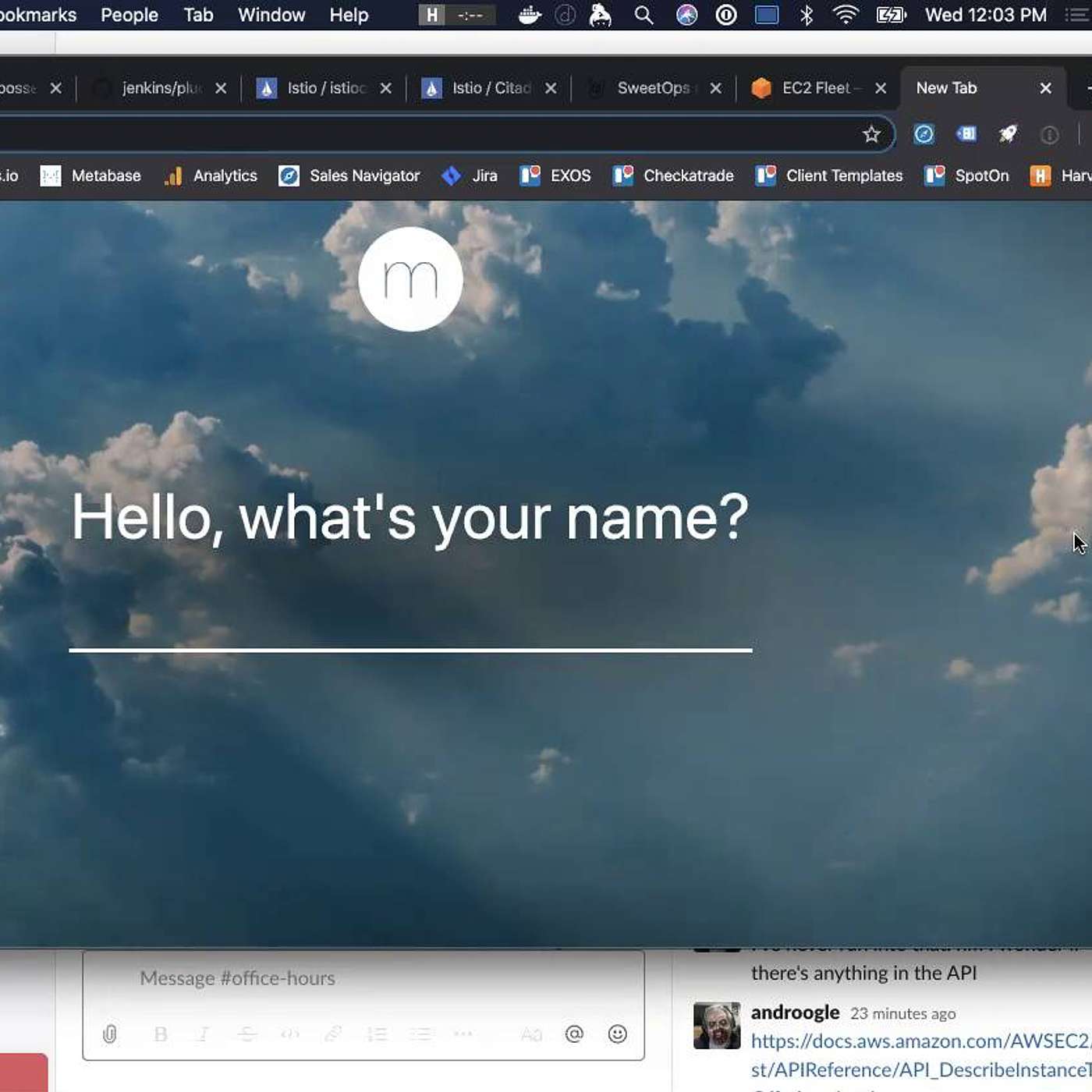
Task: Click the rocket extension icon
Action: coord(1008,135)
